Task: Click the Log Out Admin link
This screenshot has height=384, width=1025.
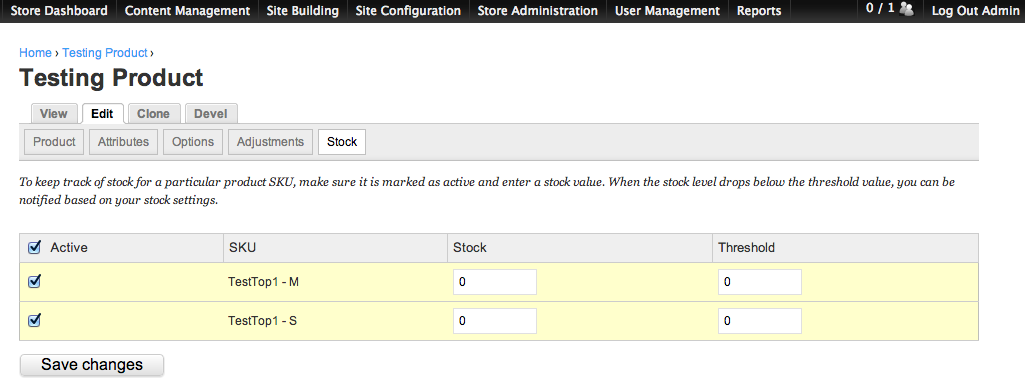Action: 975,11
